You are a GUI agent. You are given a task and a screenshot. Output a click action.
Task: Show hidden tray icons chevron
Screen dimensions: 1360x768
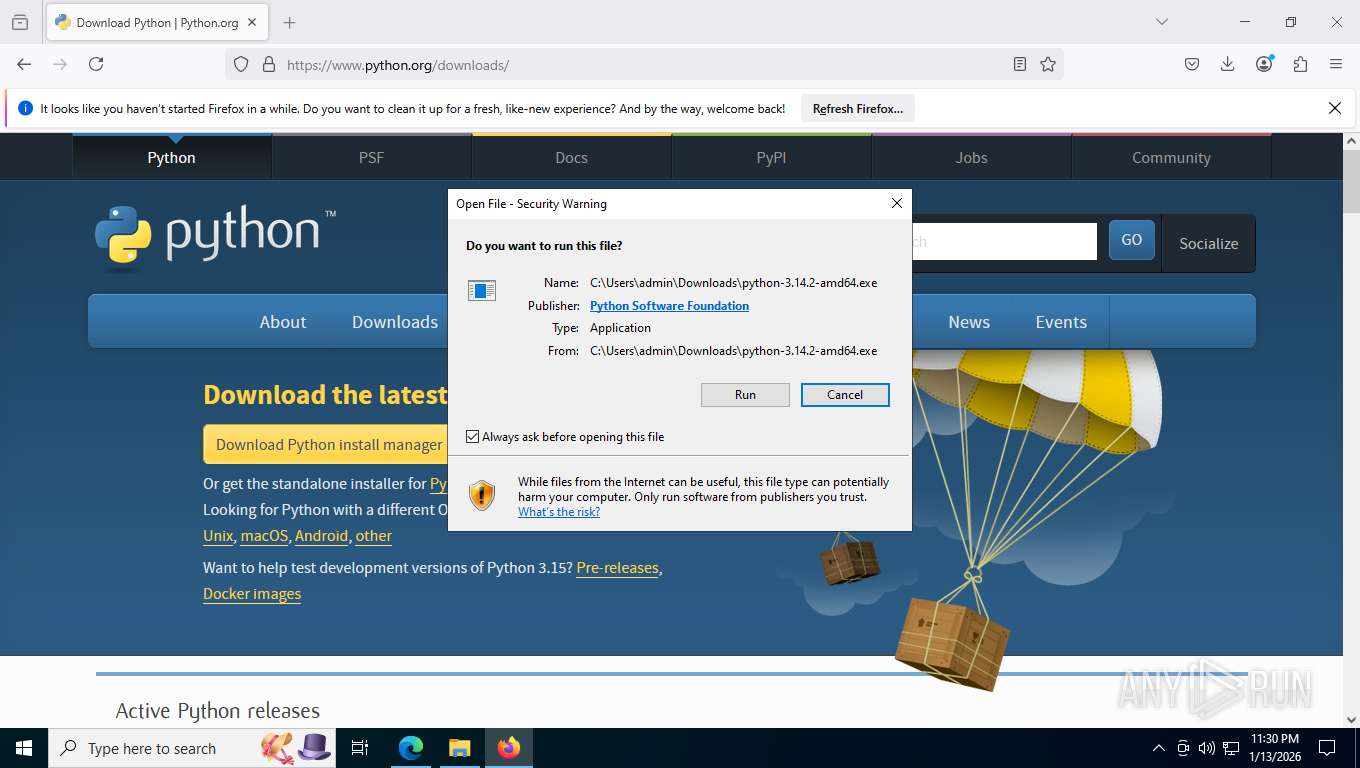pos(1159,748)
